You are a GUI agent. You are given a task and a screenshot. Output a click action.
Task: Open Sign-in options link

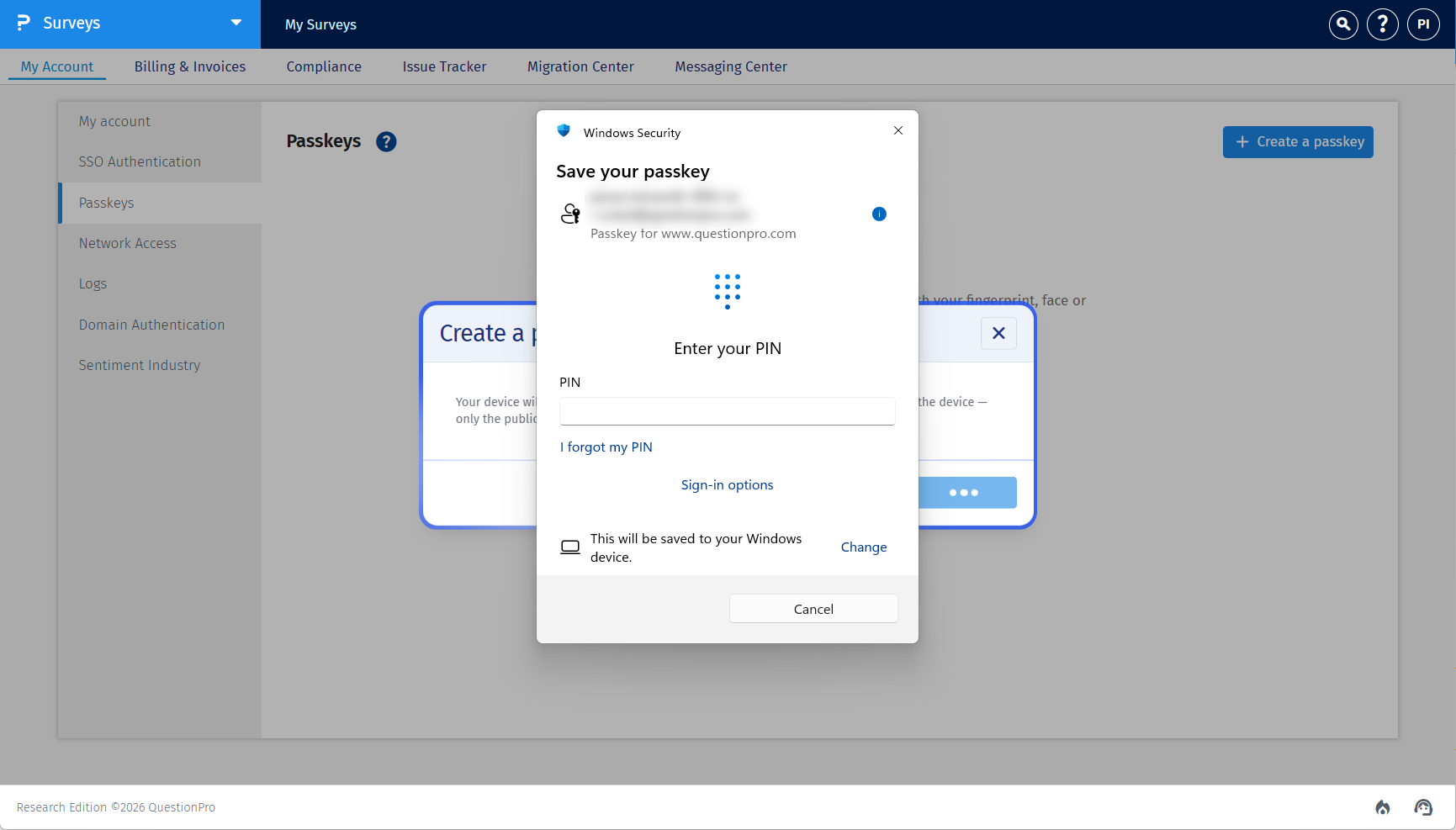(x=728, y=485)
